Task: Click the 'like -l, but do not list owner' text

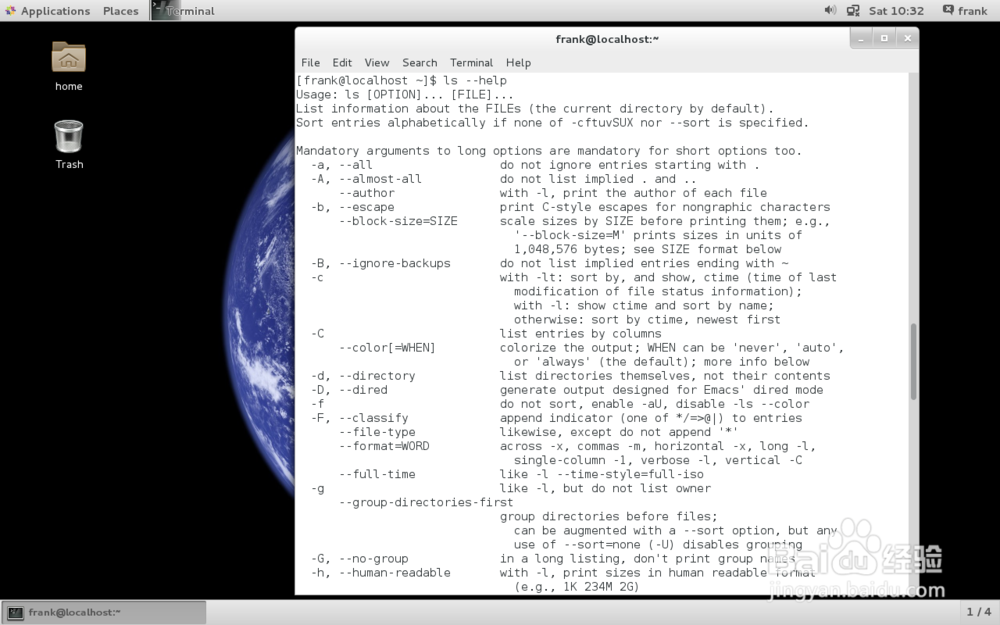Action: 605,488
